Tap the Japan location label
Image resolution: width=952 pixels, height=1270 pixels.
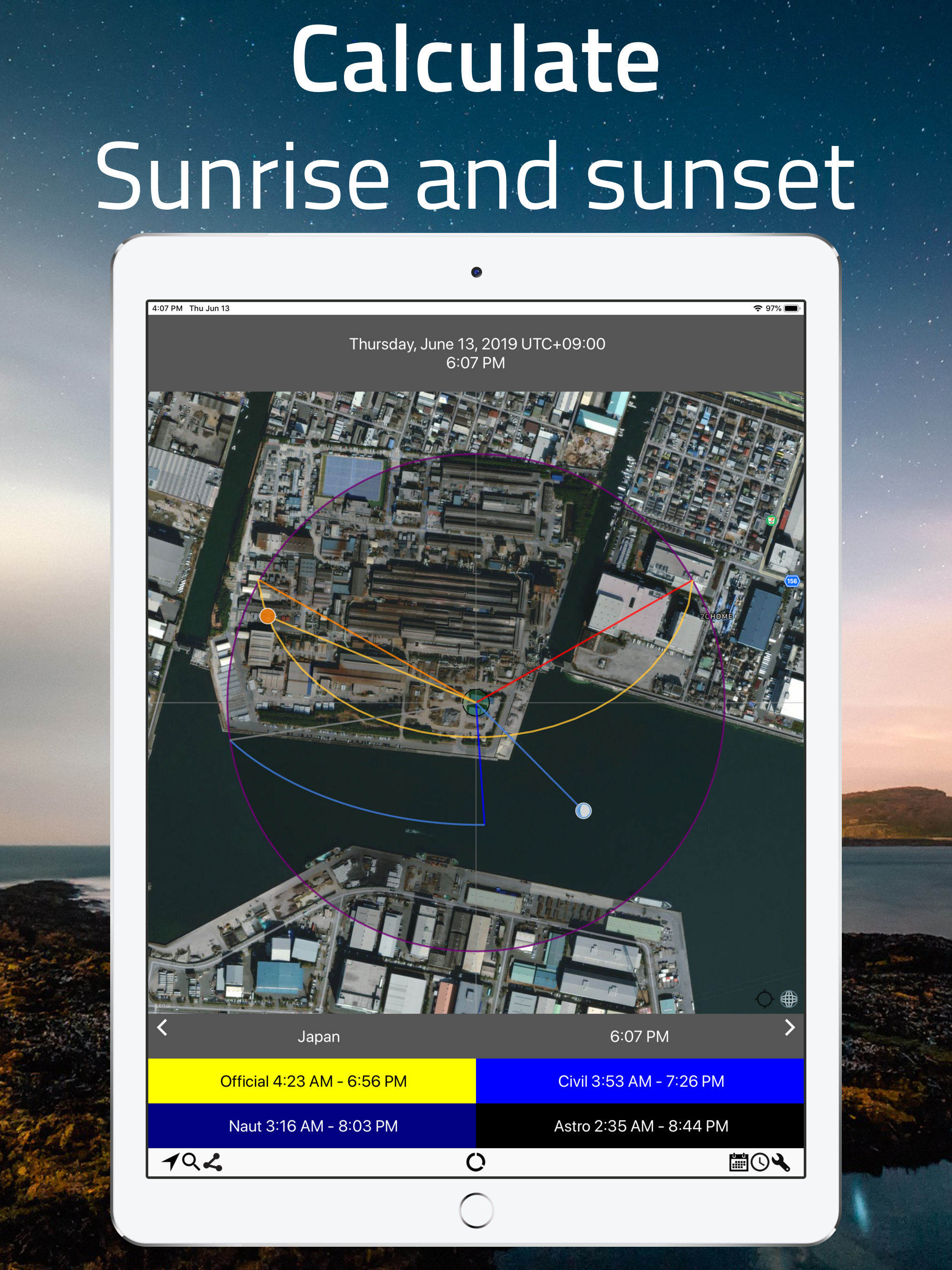click(319, 1036)
